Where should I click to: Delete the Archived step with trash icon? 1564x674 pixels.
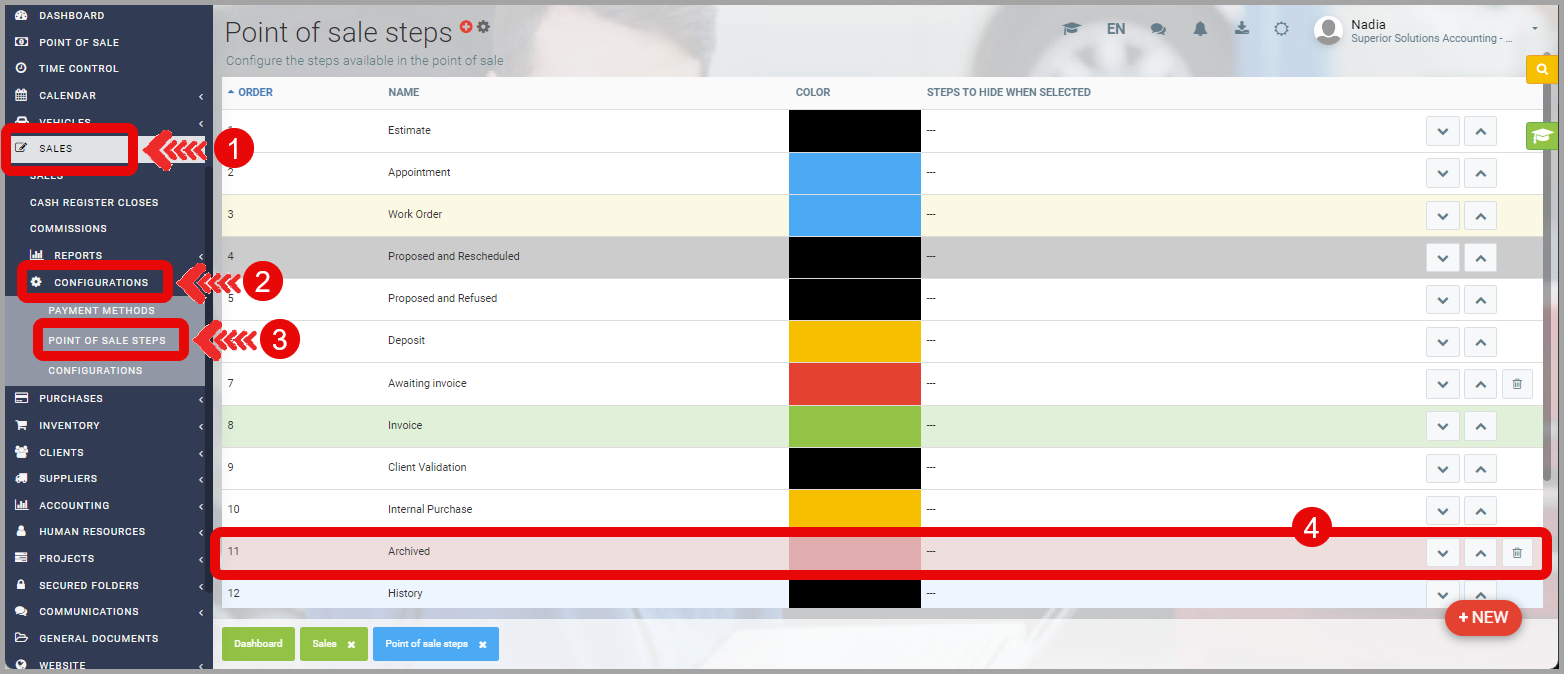(1517, 552)
